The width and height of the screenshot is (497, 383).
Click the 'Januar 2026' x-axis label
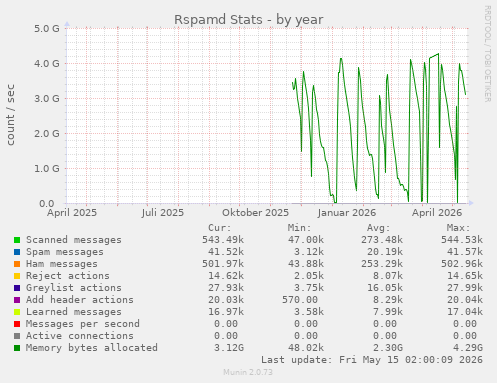point(347,213)
